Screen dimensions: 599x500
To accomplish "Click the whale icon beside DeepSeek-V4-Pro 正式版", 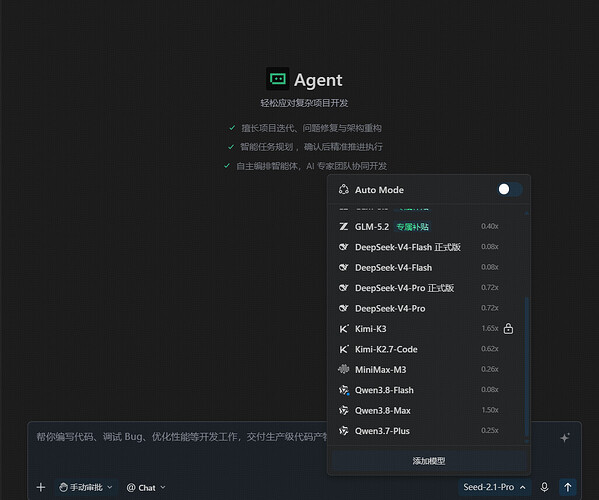I will 343,287.
